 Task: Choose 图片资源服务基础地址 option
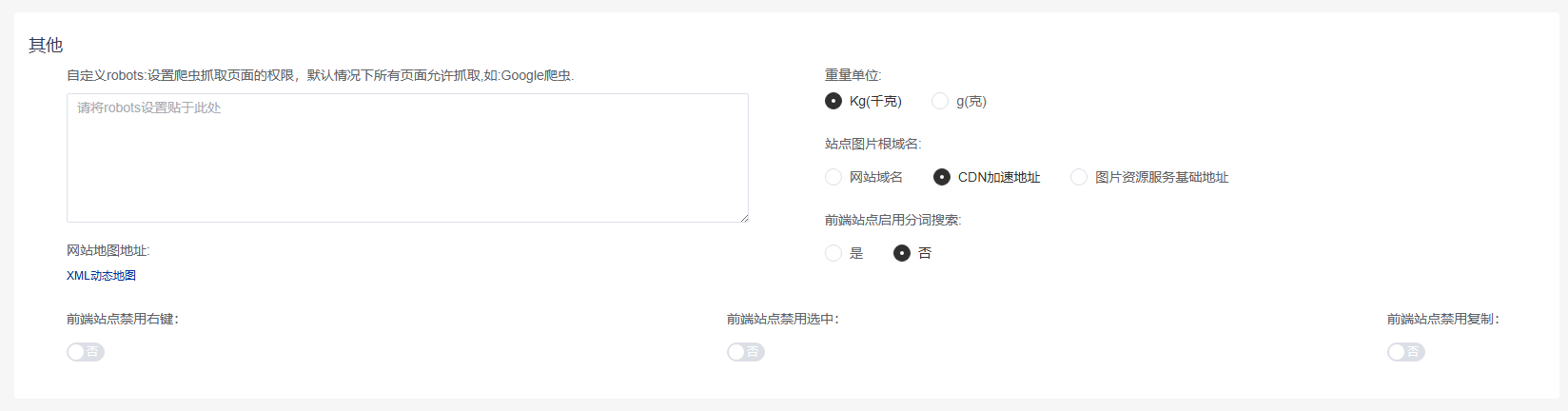[x=1079, y=177]
